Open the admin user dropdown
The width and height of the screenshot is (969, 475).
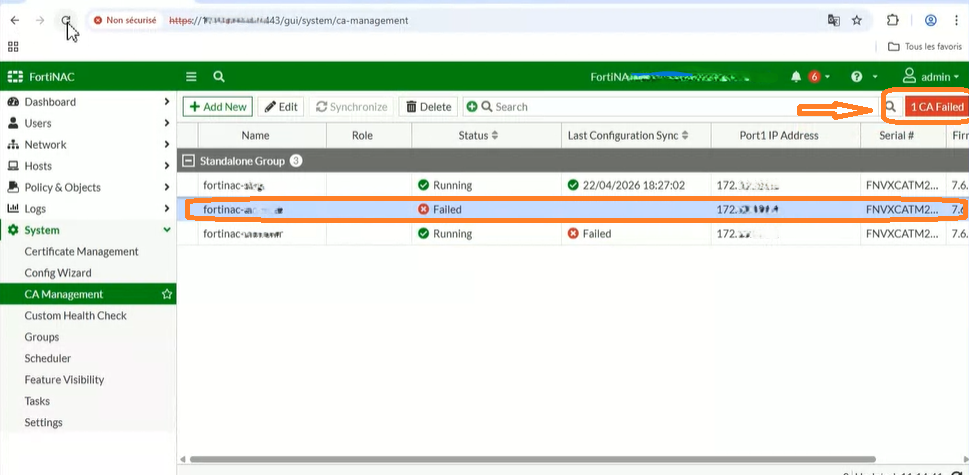point(931,77)
